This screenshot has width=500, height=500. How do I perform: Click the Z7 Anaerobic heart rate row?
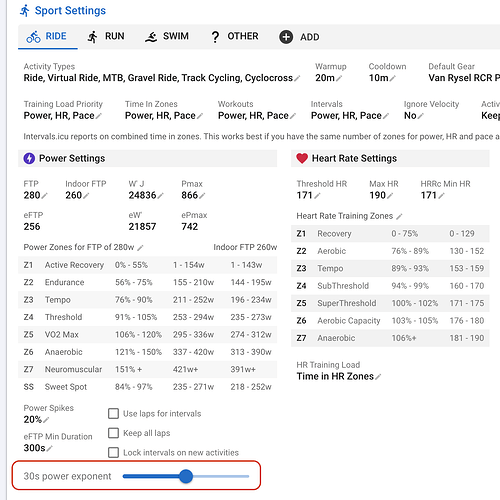tap(390, 338)
